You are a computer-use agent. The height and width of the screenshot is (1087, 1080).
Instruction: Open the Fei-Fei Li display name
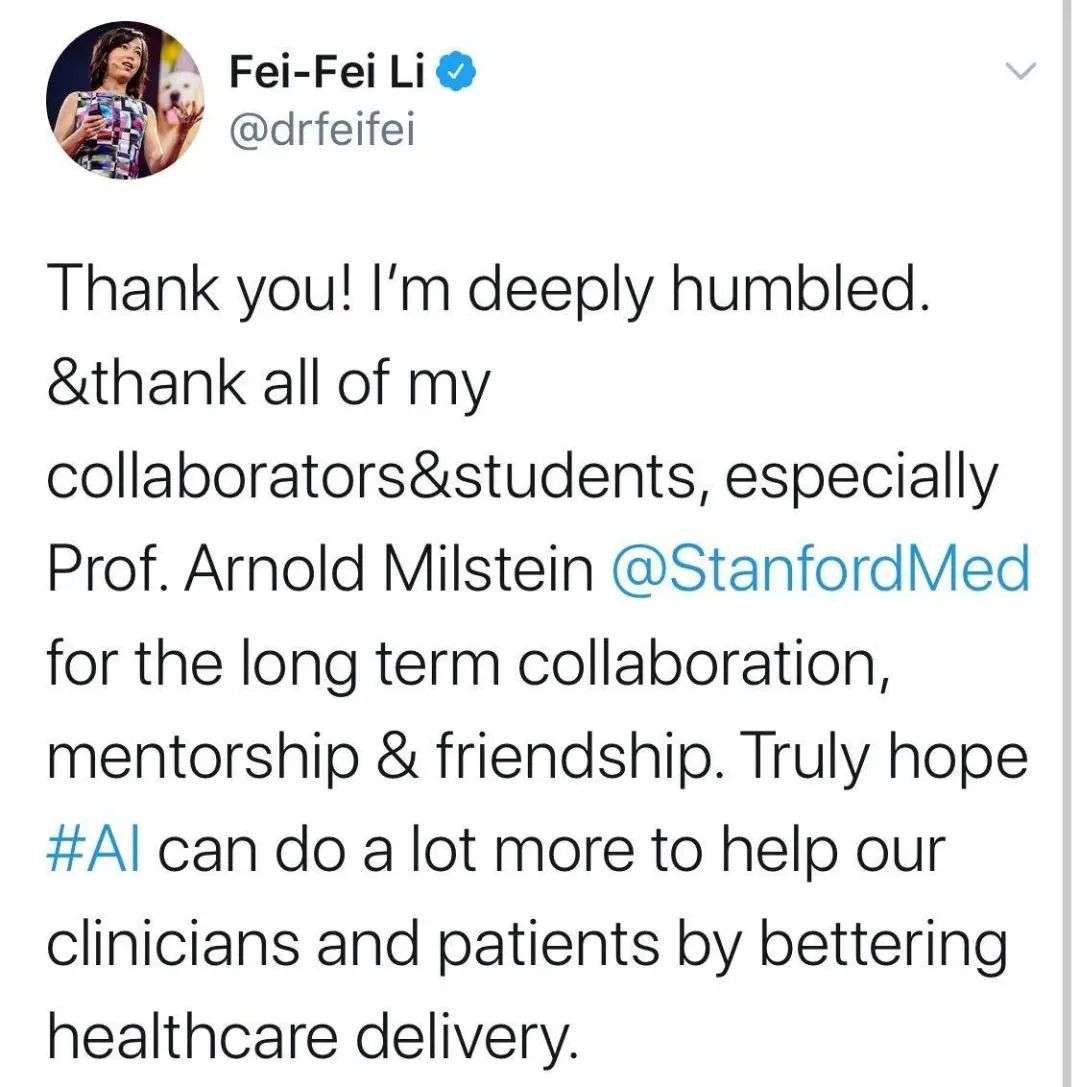point(326,71)
